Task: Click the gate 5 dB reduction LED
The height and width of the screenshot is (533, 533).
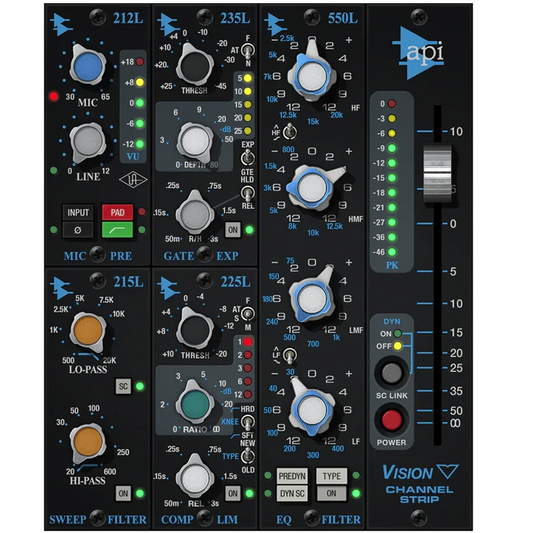Action: tap(247, 78)
